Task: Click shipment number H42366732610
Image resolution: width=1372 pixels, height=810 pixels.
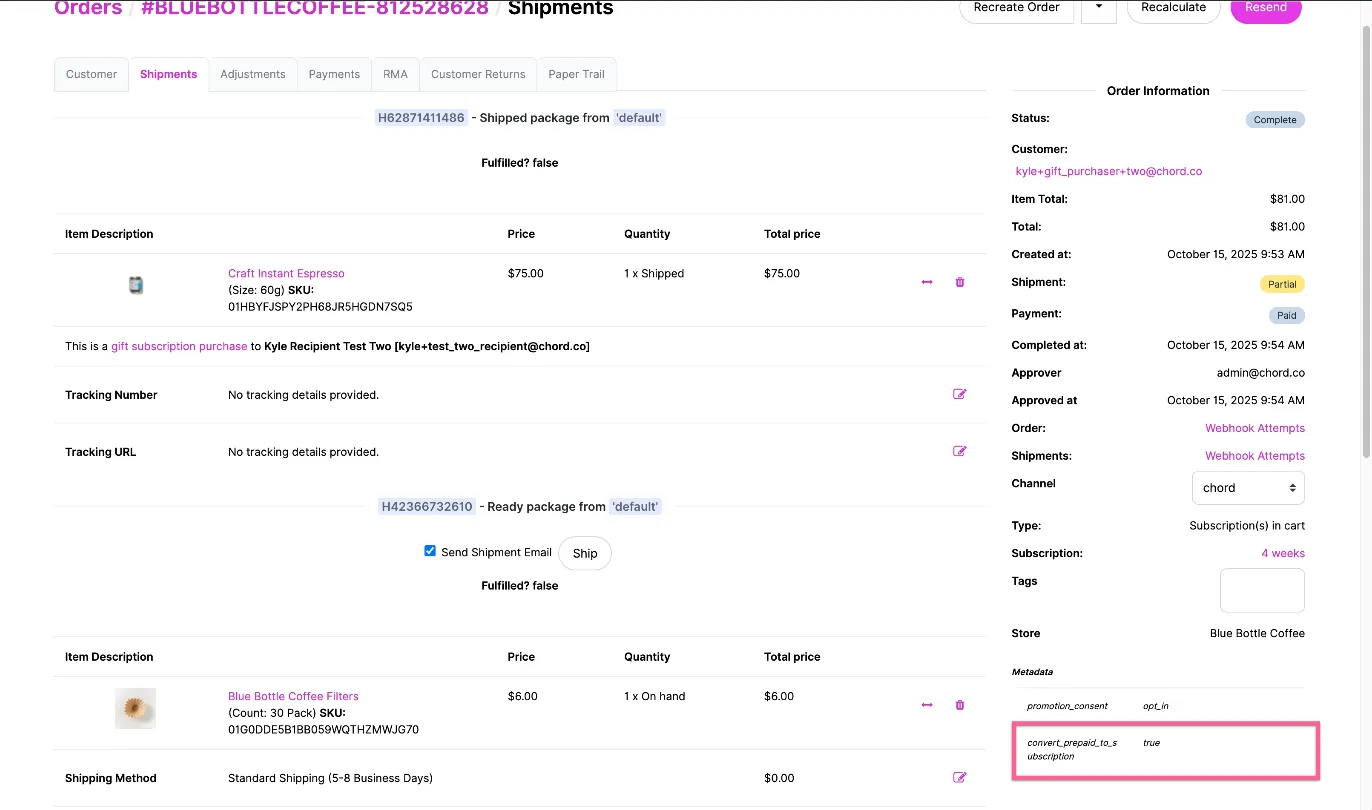Action: pos(427,507)
